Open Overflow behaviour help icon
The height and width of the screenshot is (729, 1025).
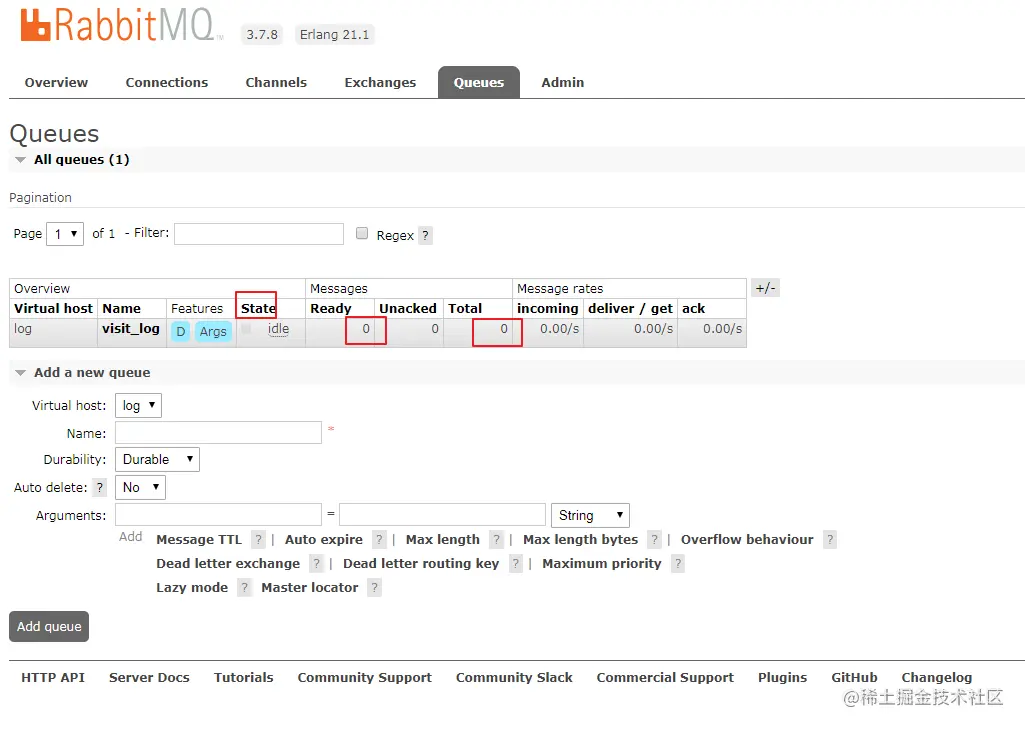click(830, 539)
